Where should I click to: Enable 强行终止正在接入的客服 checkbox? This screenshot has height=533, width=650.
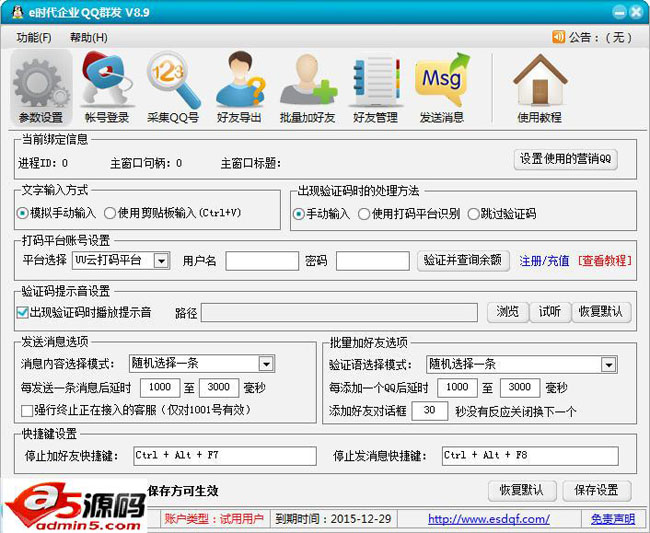coord(27,411)
